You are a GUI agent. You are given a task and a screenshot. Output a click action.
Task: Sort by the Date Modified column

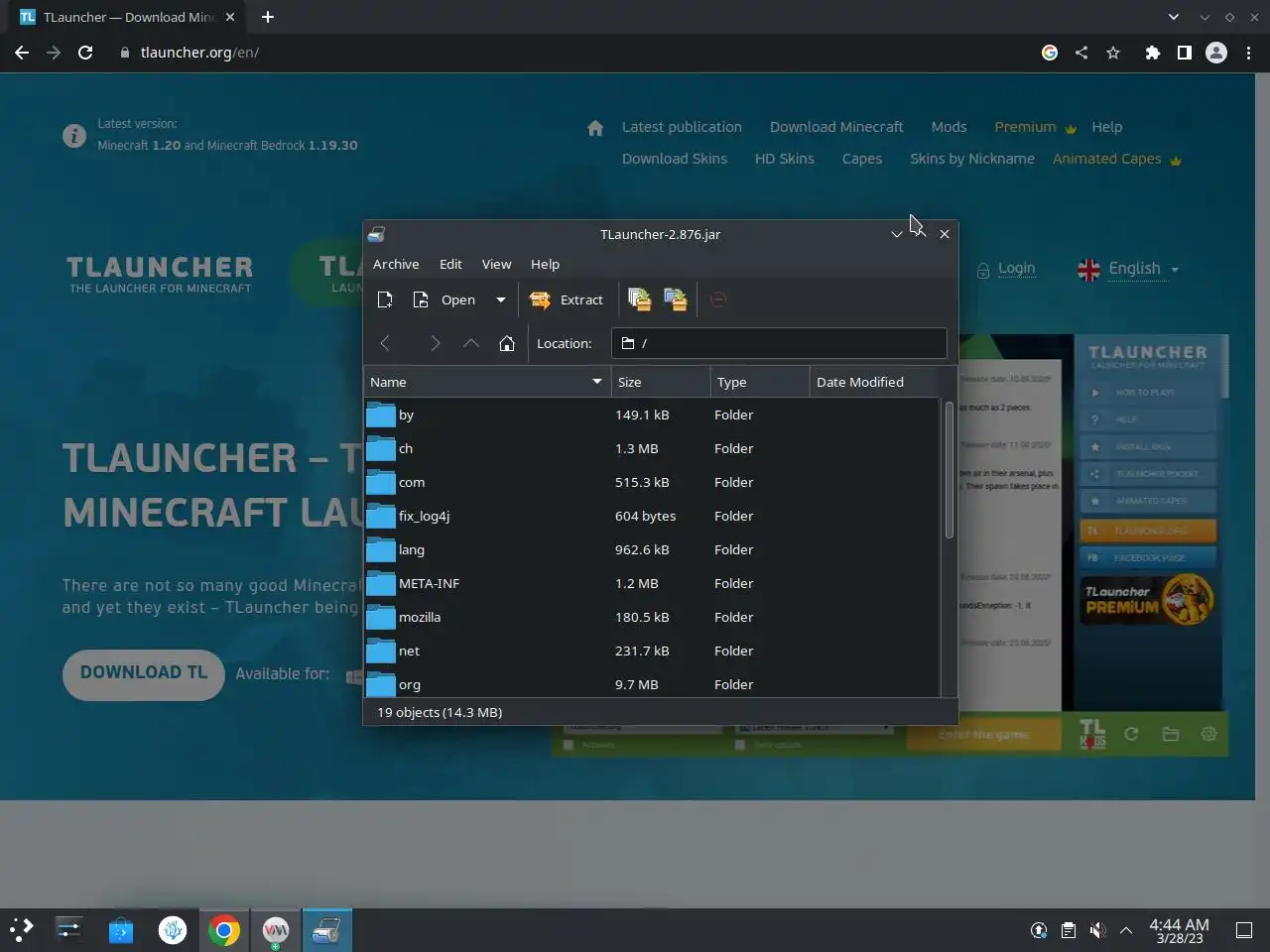[x=873, y=382]
